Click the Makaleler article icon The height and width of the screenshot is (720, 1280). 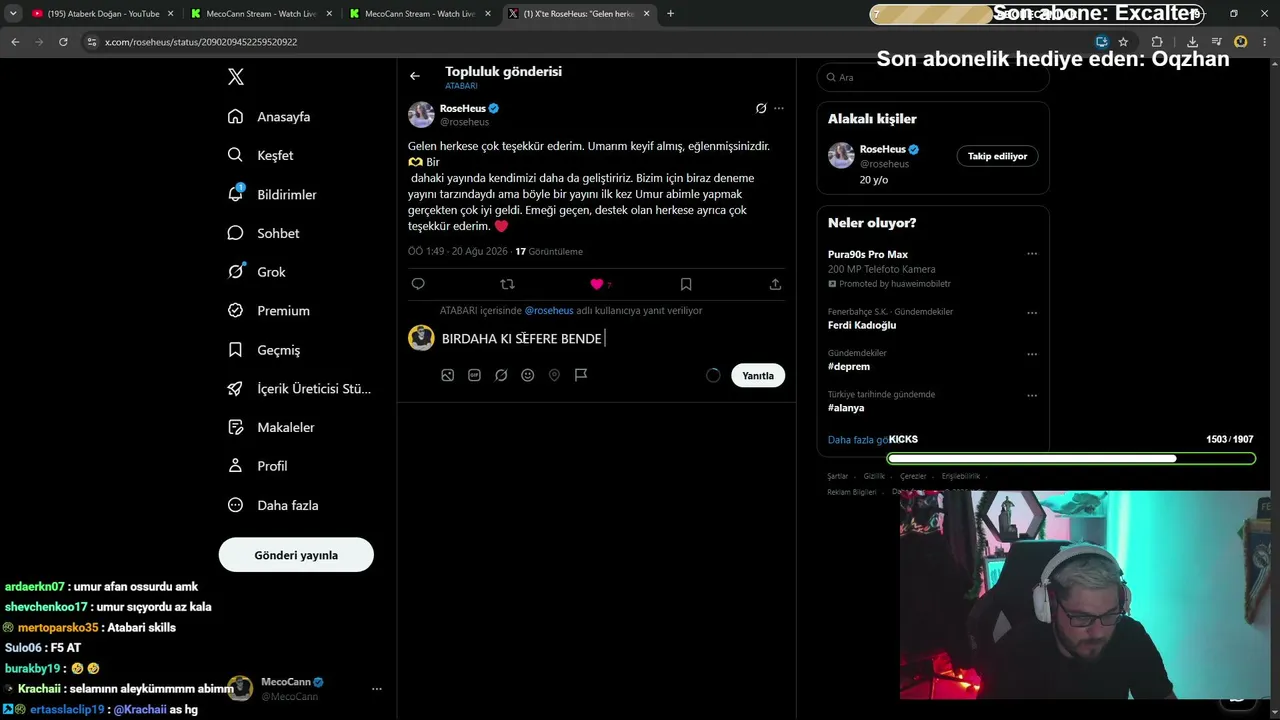click(236, 427)
